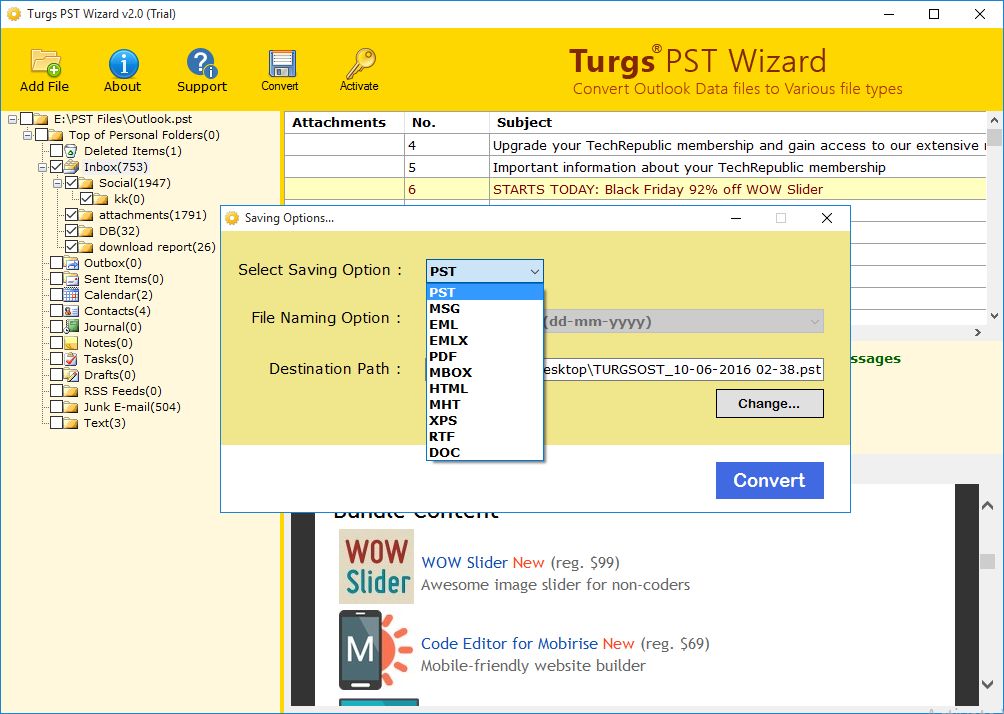Check the Junk E-mail(504) checkbox

pos(56,407)
